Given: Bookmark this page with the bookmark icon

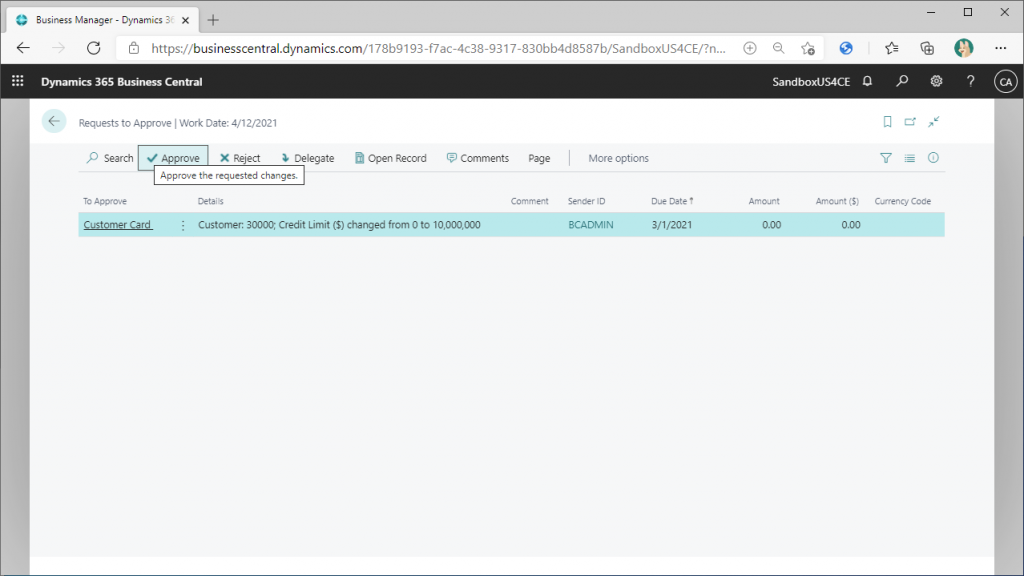Looking at the screenshot, I should coord(888,121).
